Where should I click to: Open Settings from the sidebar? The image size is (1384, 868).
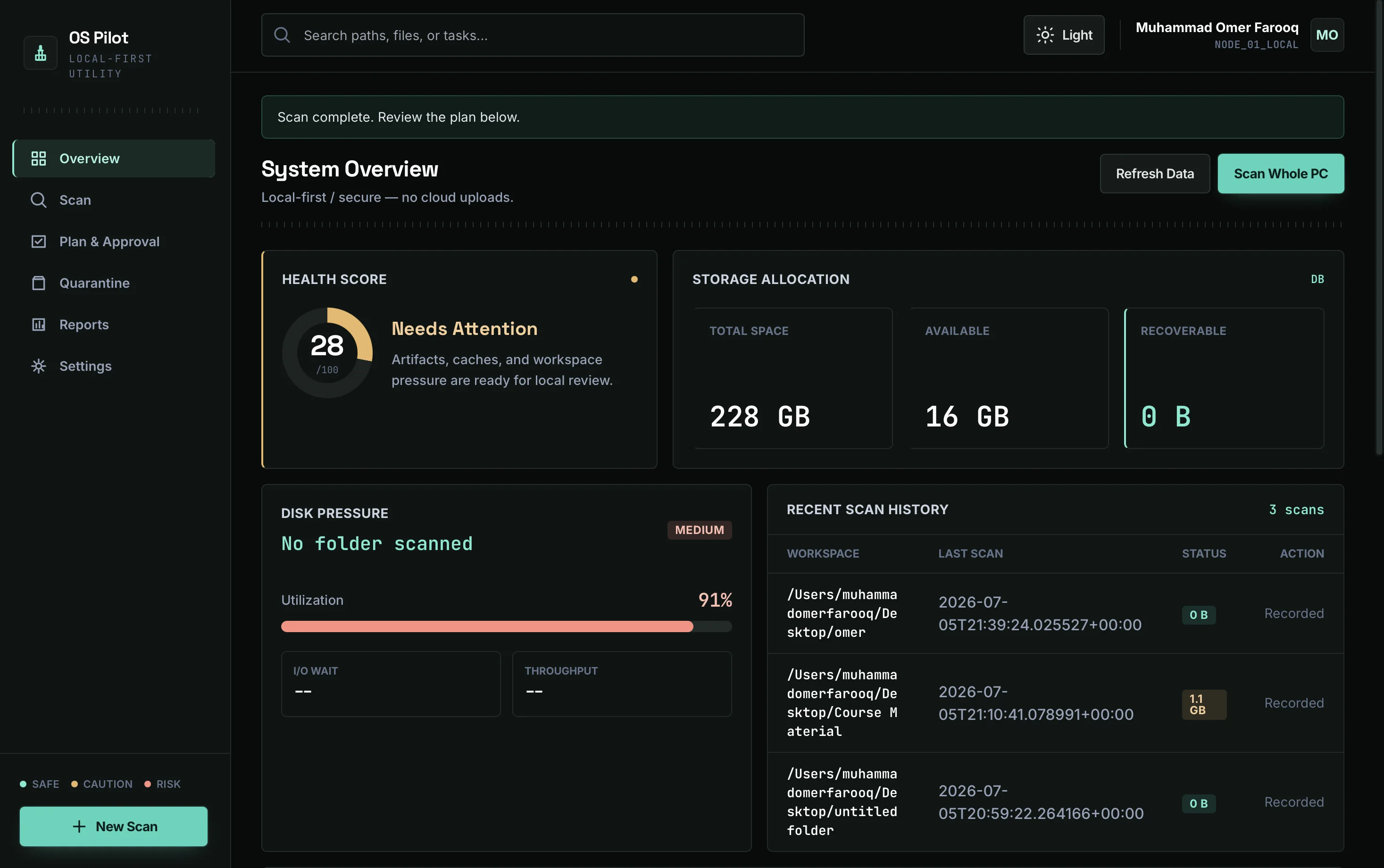click(114, 366)
